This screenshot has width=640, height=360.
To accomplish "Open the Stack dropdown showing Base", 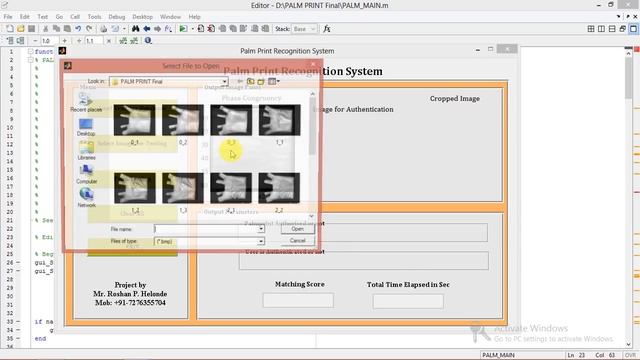I will [304, 29].
